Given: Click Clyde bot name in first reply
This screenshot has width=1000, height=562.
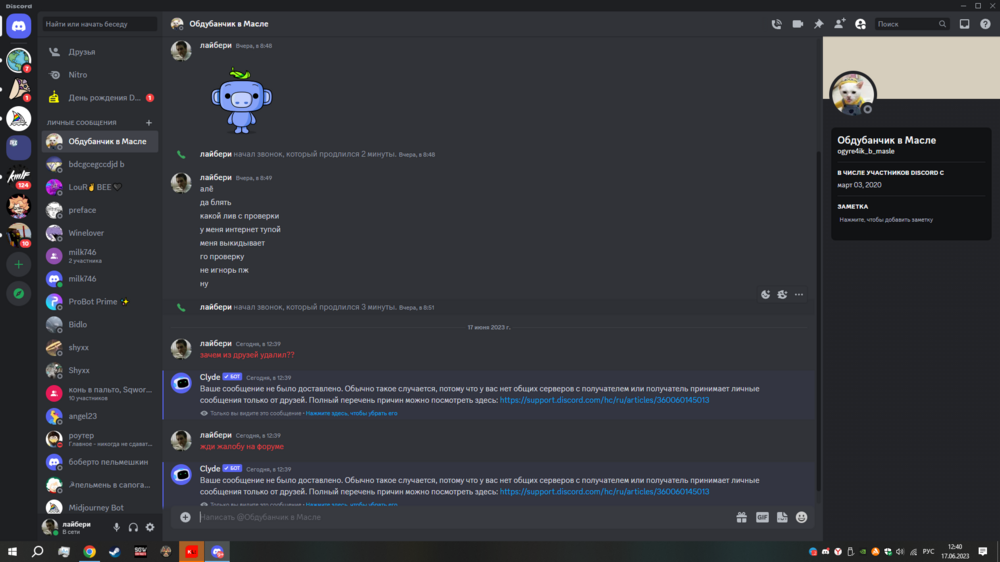Looking at the screenshot, I should coord(210,377).
